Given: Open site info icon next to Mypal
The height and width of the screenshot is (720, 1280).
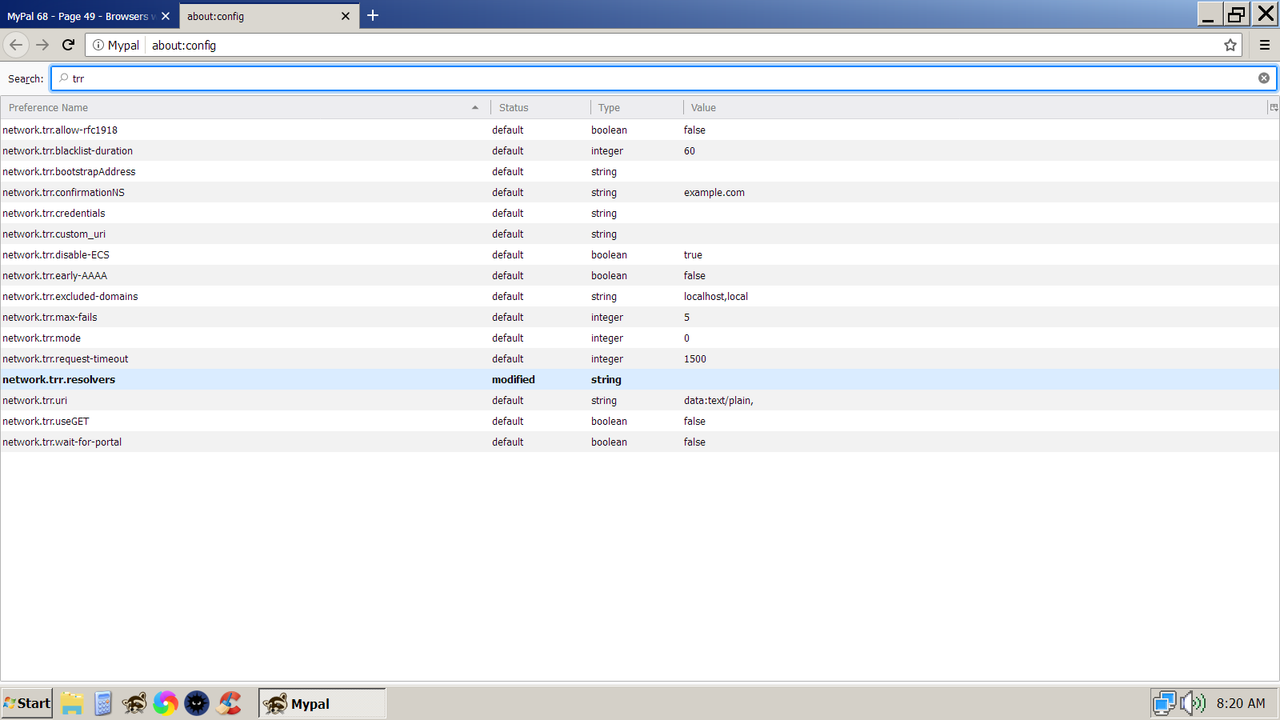Looking at the screenshot, I should coord(98,45).
